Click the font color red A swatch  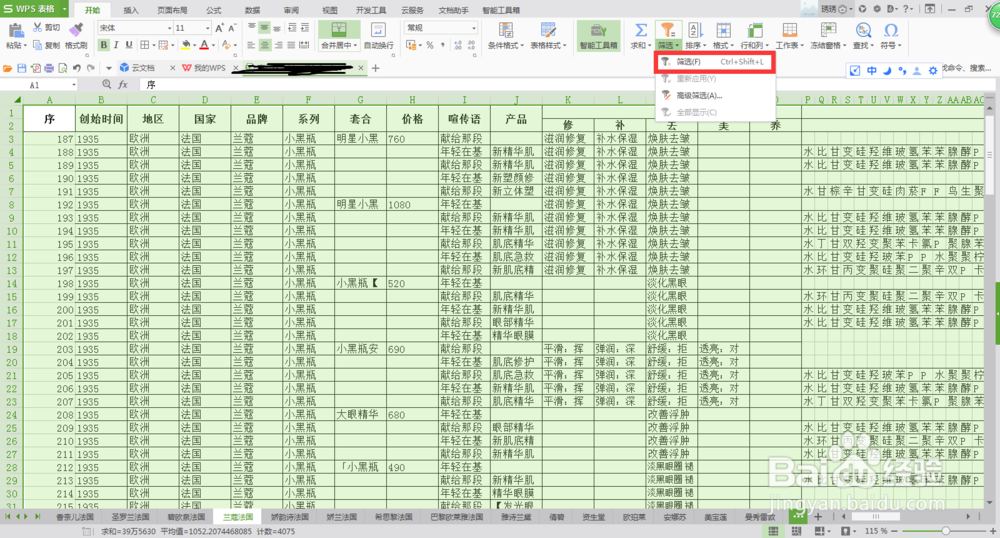pyautogui.click(x=204, y=45)
